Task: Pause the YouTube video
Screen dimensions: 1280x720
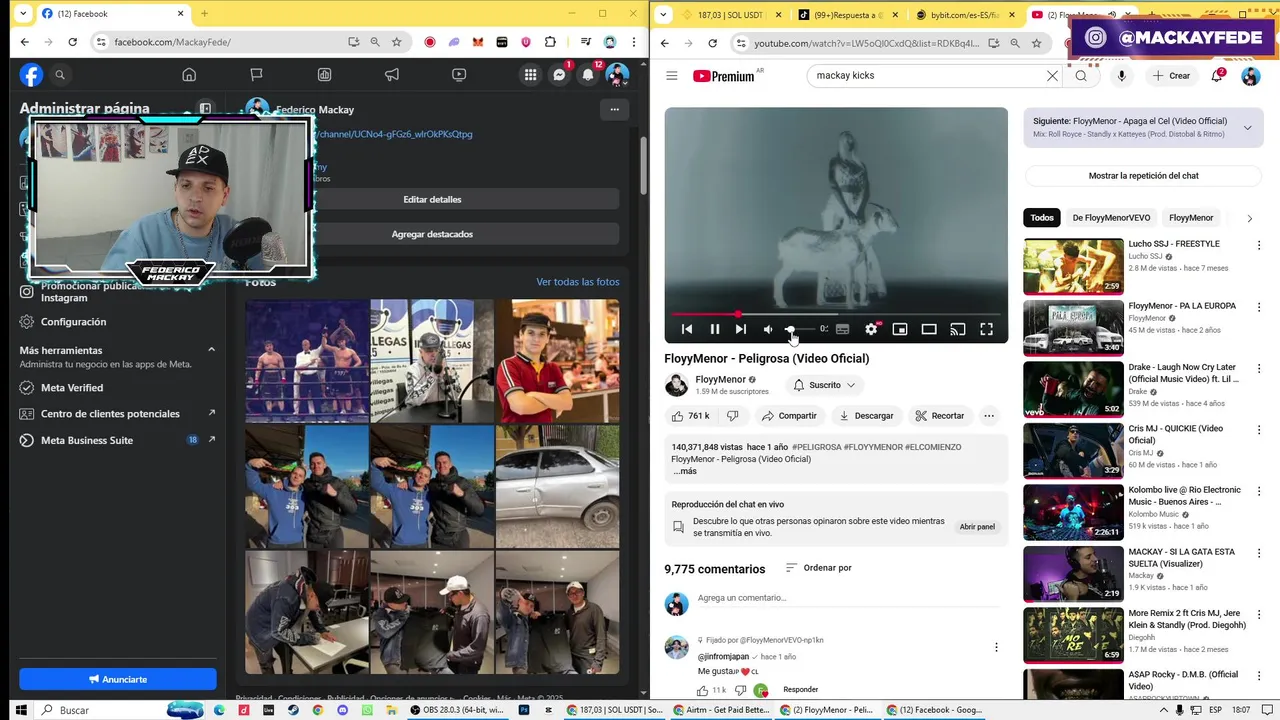Action: 715,329
